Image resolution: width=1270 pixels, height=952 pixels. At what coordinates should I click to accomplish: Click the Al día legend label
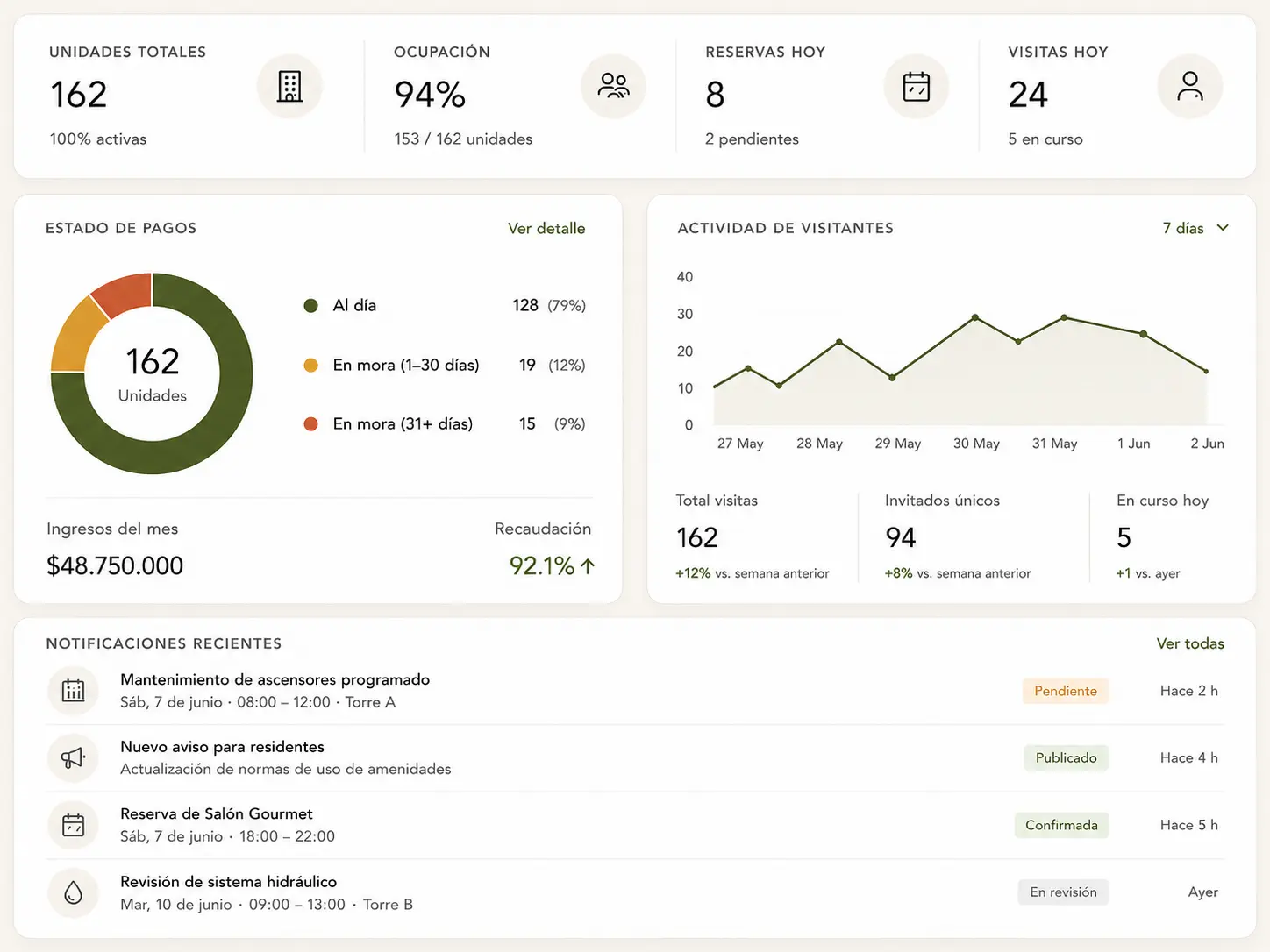click(x=354, y=305)
